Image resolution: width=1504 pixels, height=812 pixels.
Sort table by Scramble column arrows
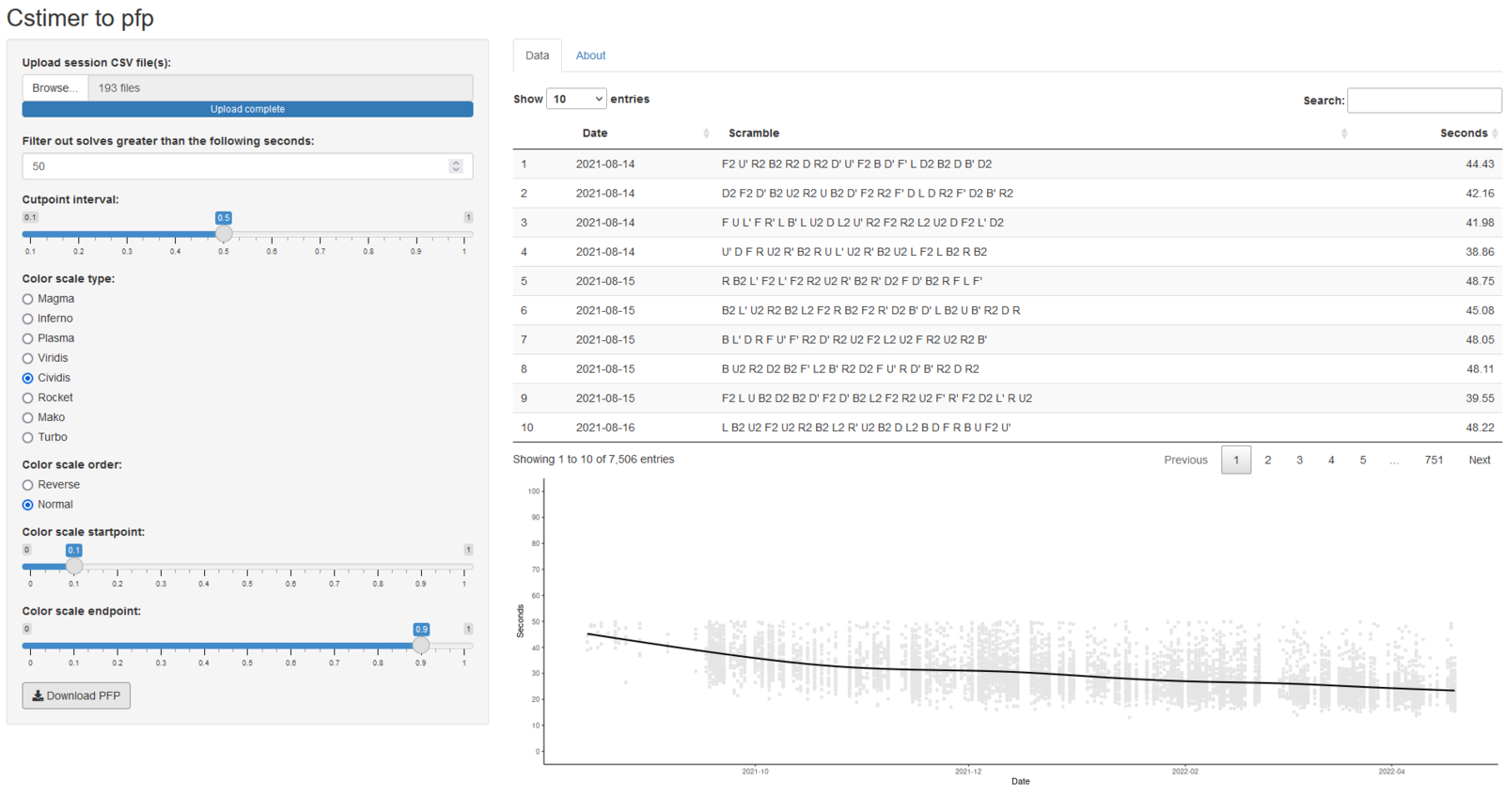1344,133
